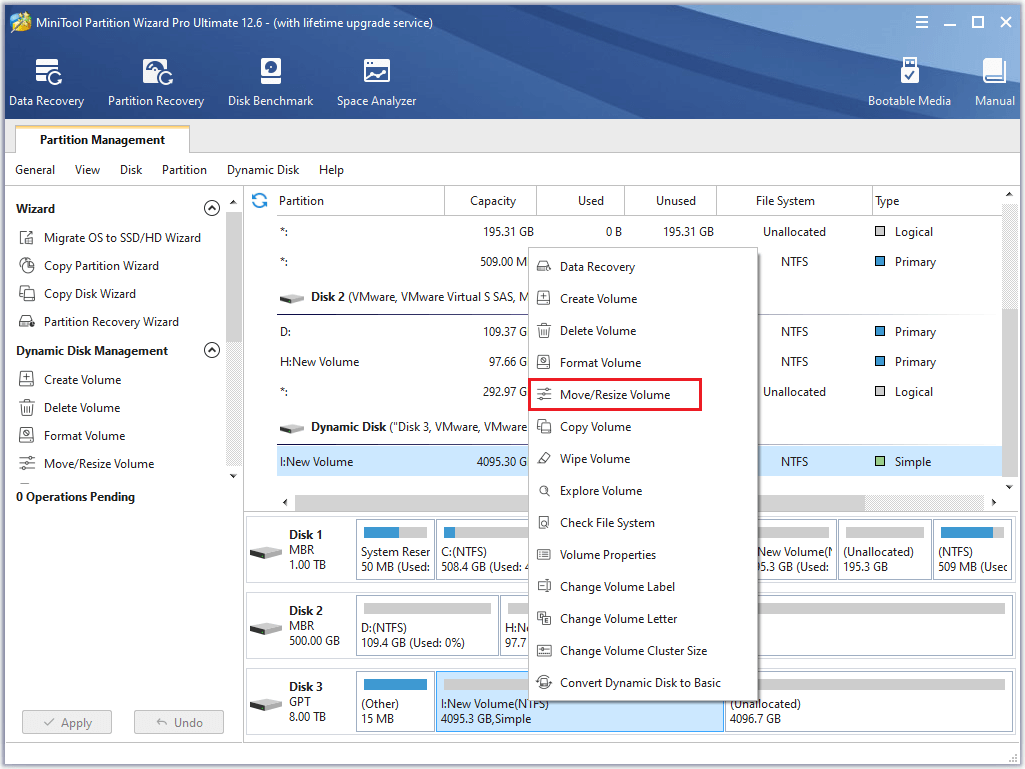Open the Space Analyzer tool
Screen dimensions: 1025x769
point(377,82)
